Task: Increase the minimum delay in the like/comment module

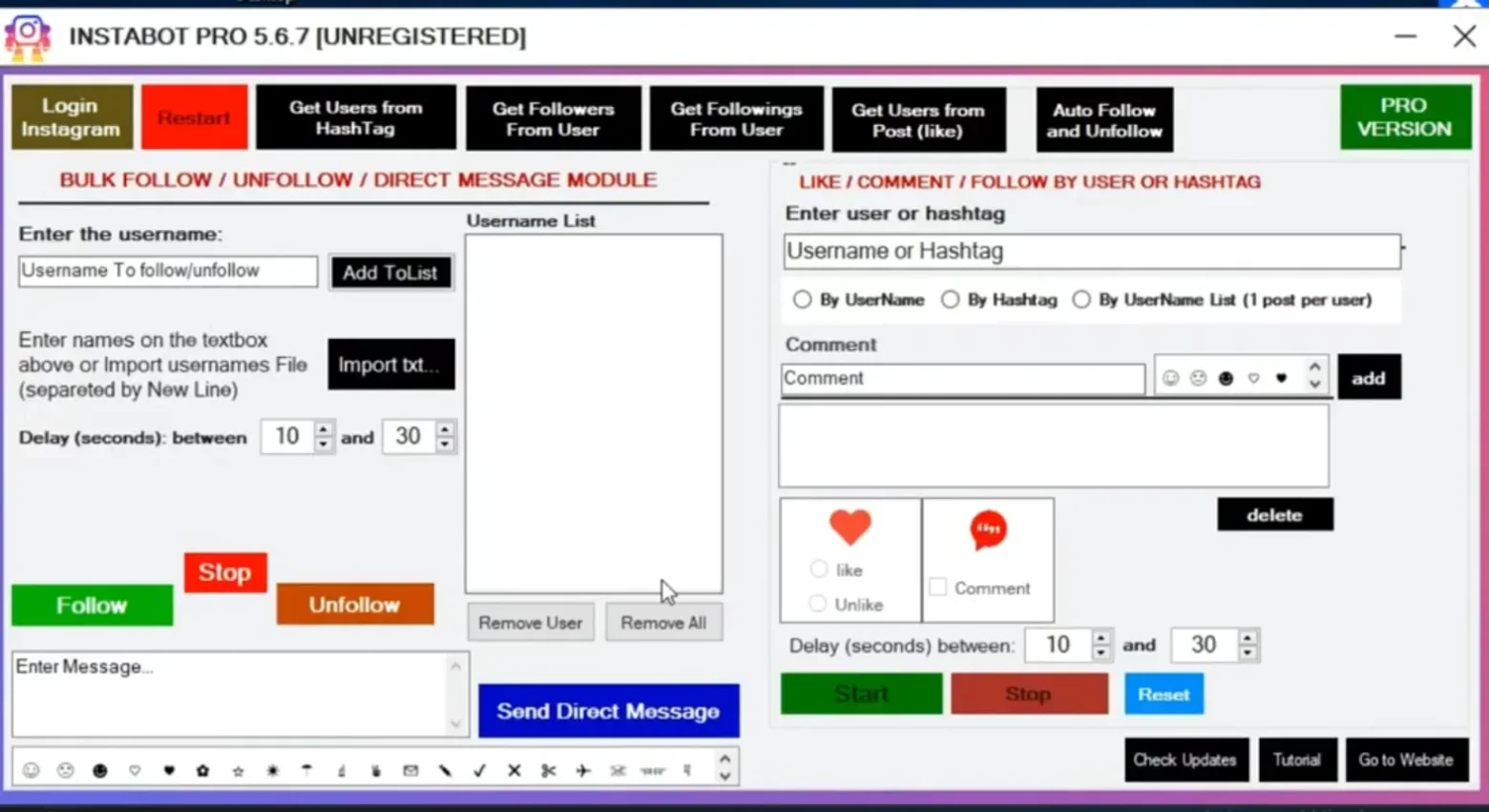Action: 1101,637
